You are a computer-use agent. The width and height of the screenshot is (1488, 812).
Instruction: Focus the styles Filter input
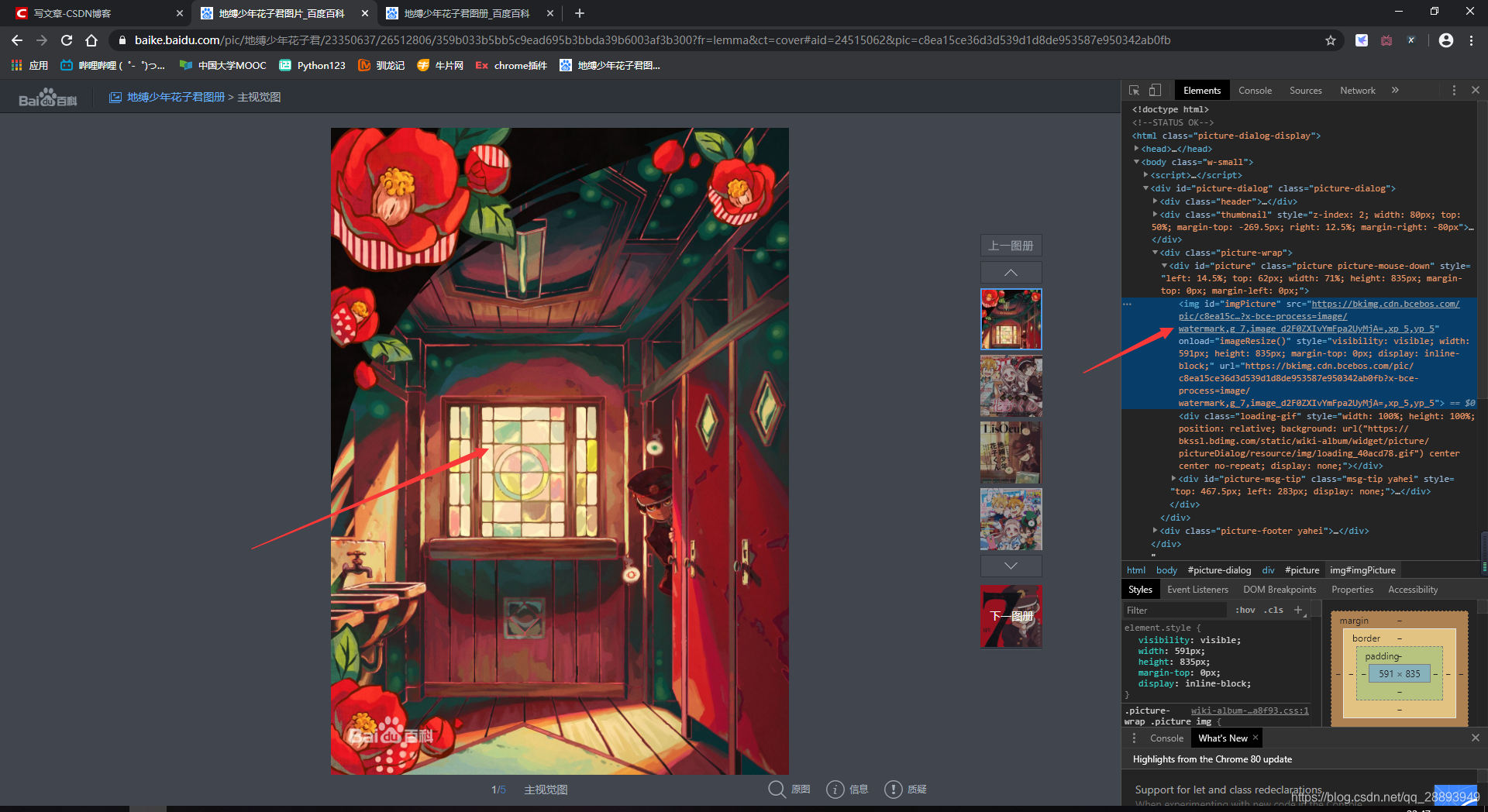pos(1174,611)
